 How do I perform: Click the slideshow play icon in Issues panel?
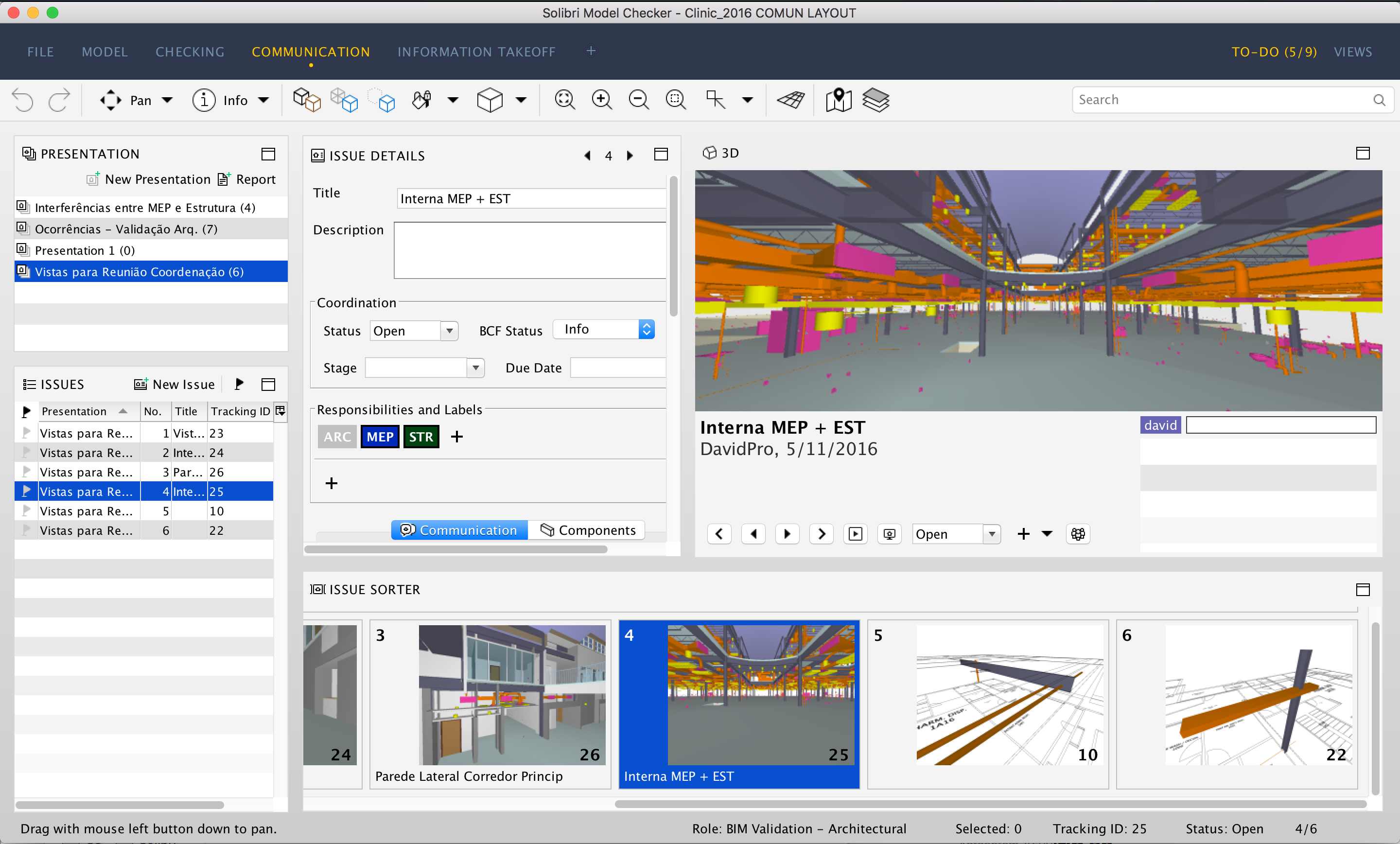pyautogui.click(x=239, y=384)
